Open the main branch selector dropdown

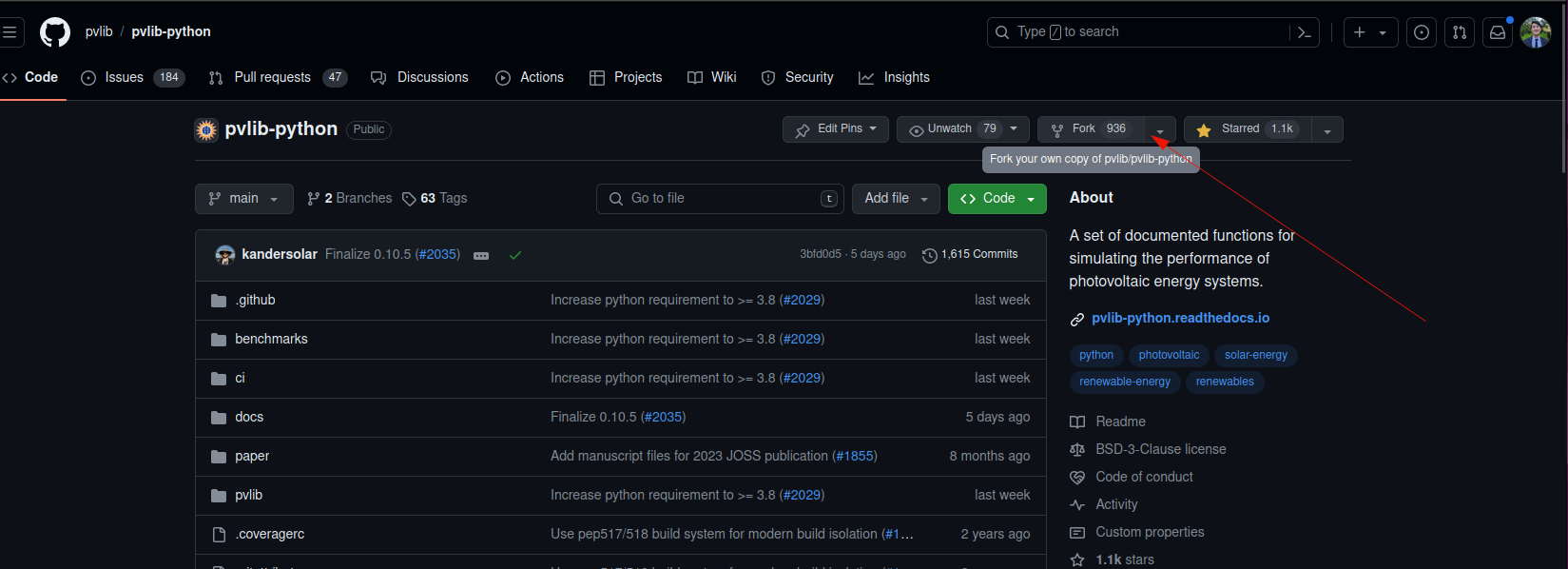pyautogui.click(x=244, y=199)
